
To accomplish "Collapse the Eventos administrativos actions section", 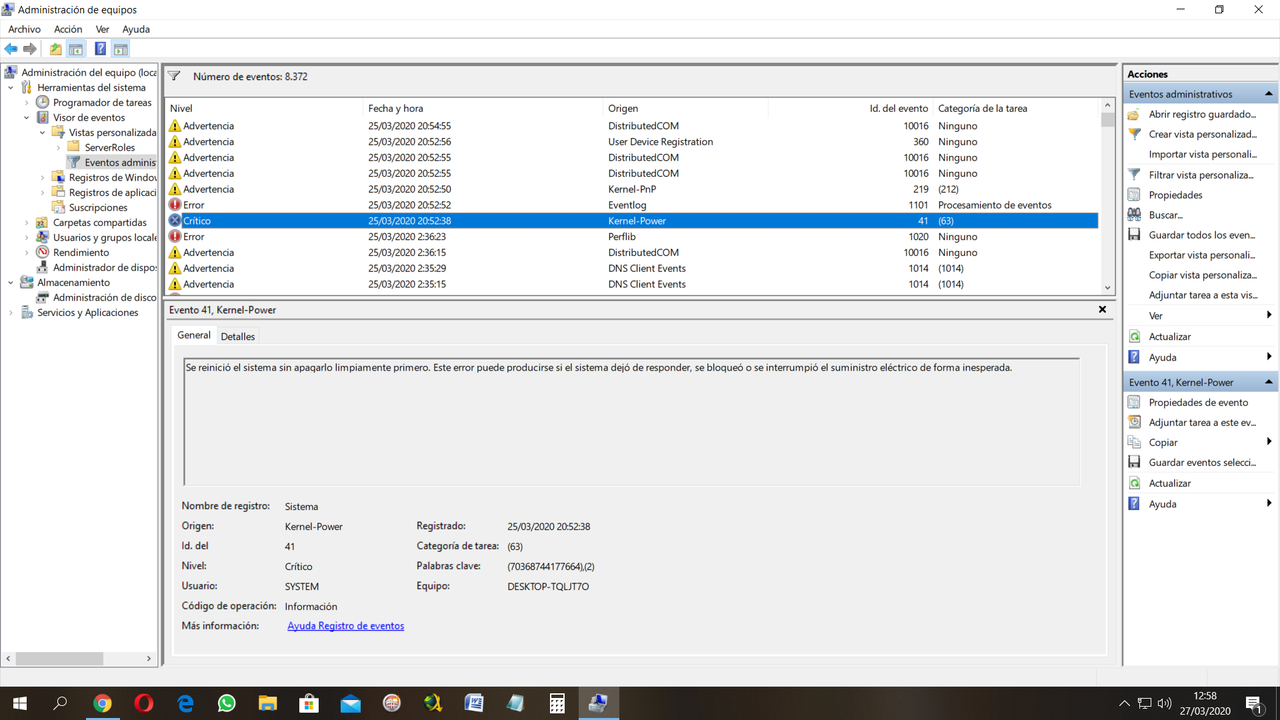I will point(1269,94).
